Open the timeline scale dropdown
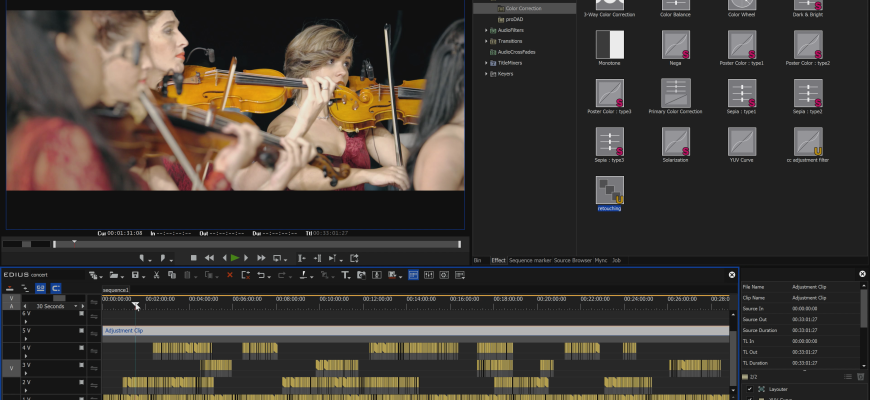The height and width of the screenshot is (400, 870). 76,306
